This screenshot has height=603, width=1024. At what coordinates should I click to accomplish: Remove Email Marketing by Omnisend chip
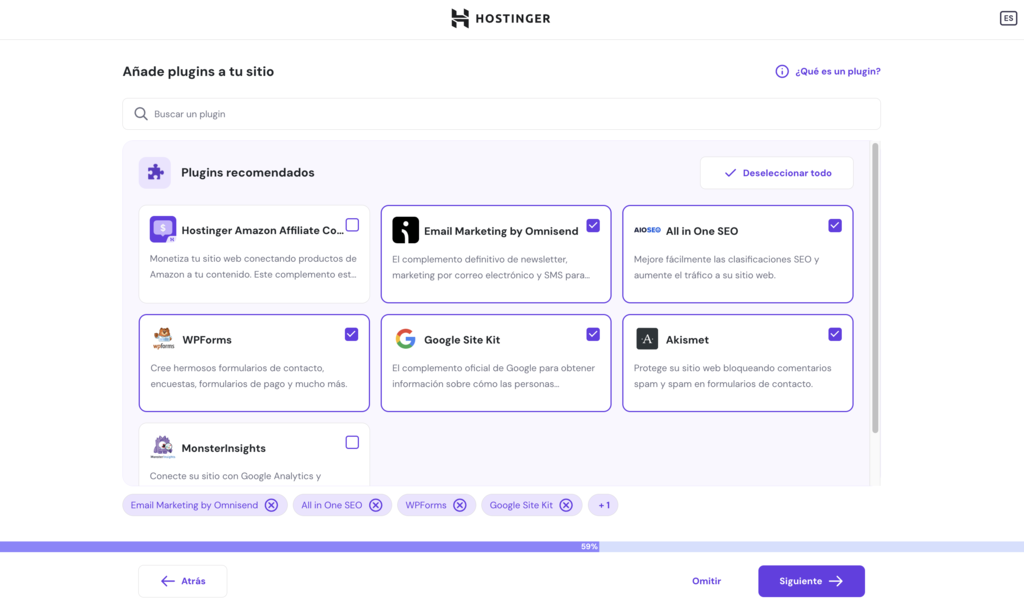tap(271, 505)
